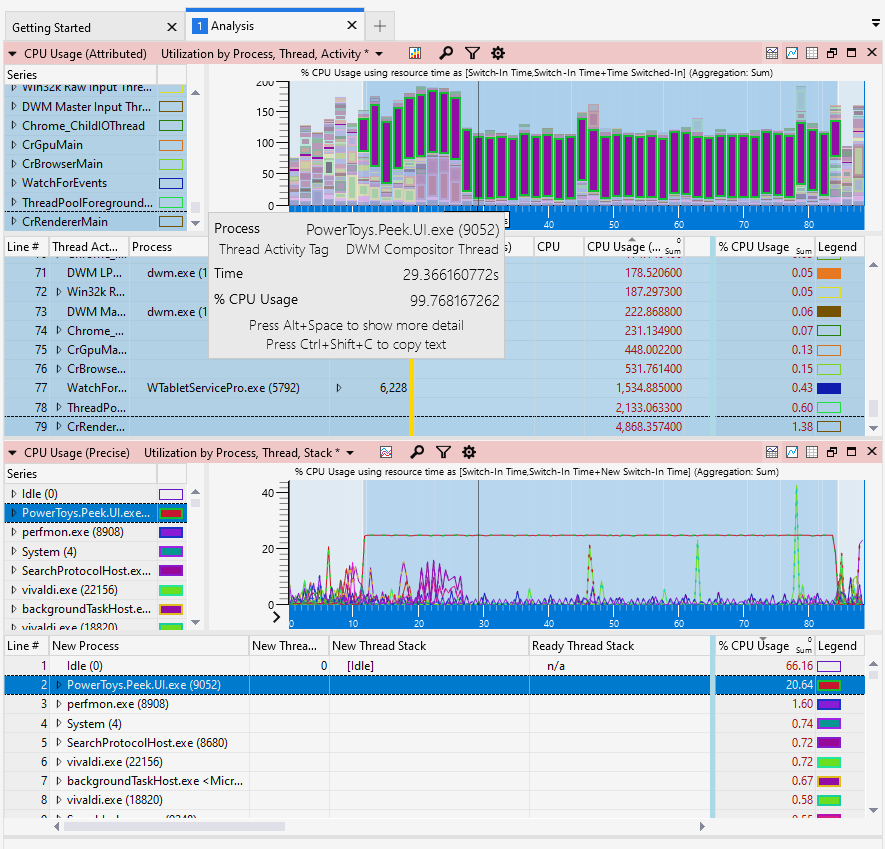Close the Getting Started tab

(172, 27)
